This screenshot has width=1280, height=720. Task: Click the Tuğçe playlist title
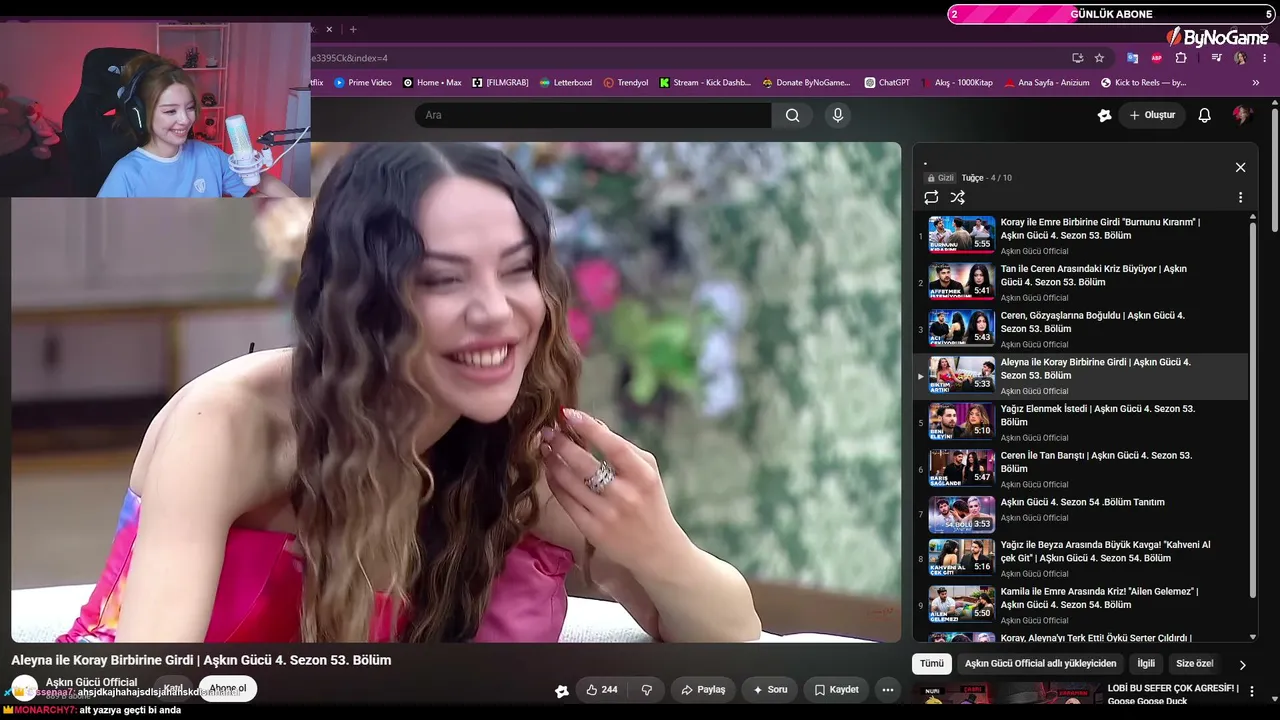973,178
